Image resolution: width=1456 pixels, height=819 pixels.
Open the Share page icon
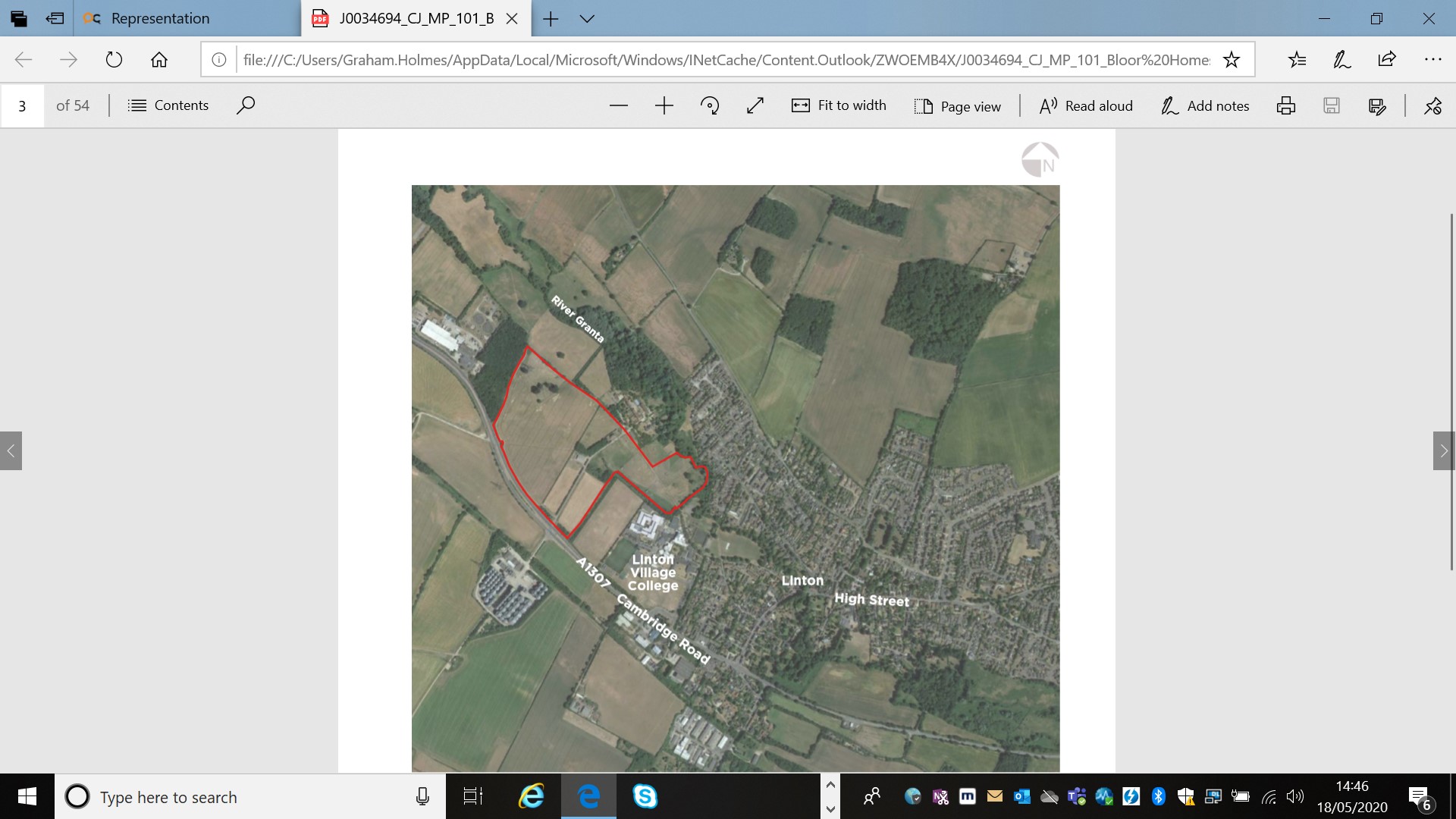pyautogui.click(x=1386, y=60)
